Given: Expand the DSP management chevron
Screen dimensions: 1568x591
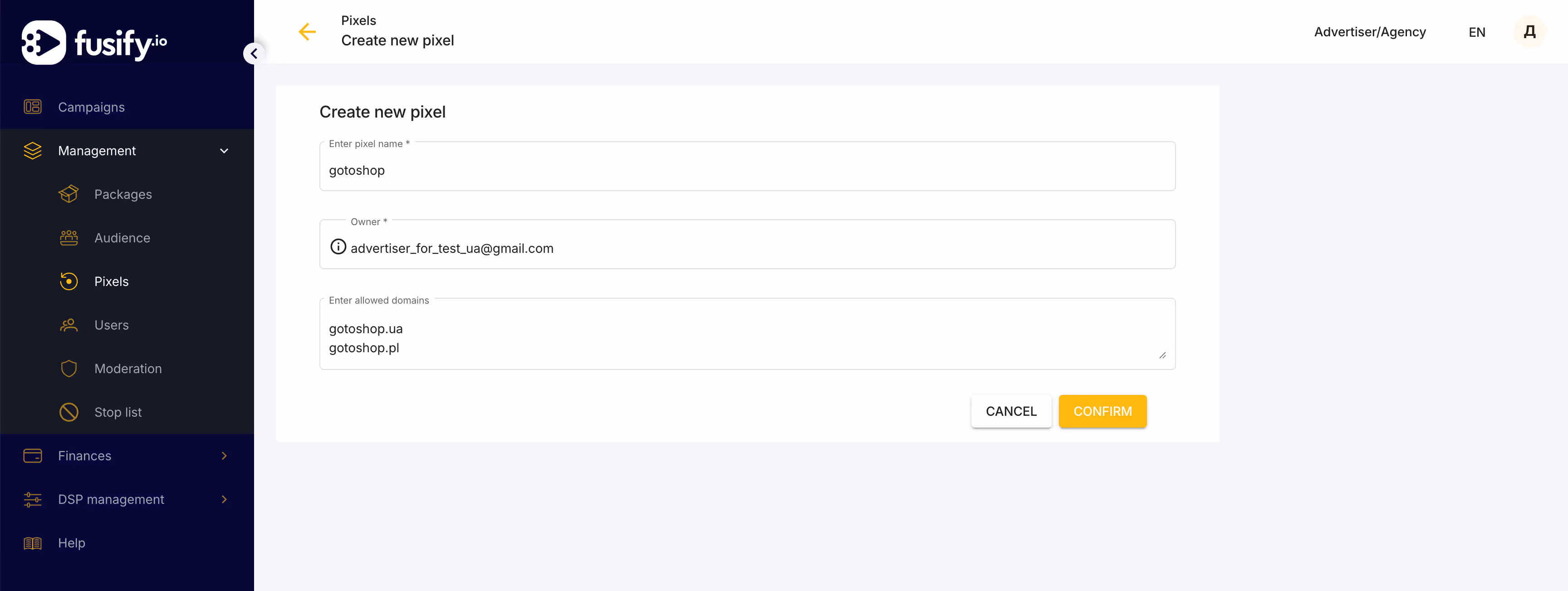Looking at the screenshot, I should 224,499.
